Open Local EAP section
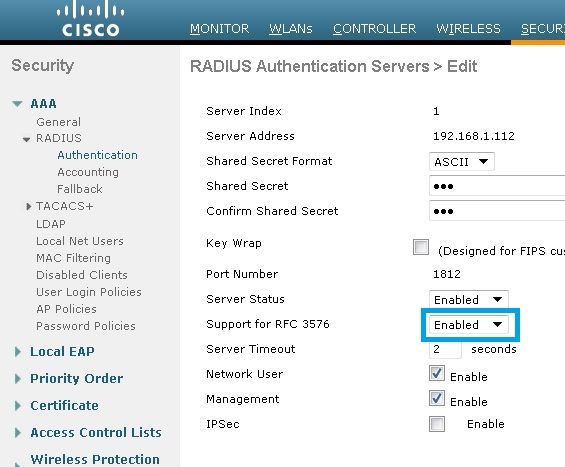 [62, 351]
